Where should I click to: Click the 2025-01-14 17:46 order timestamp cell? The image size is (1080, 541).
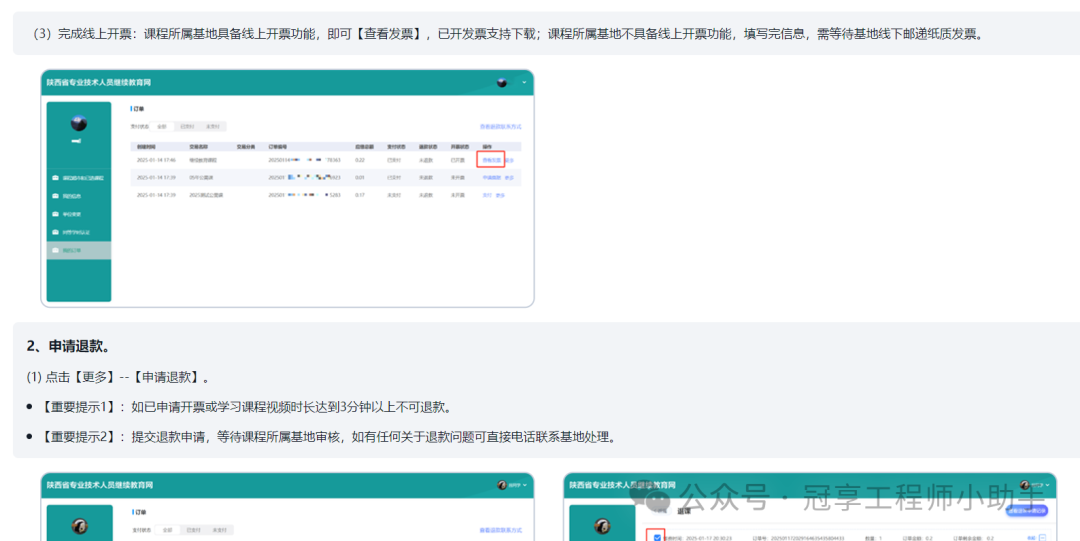point(156,160)
